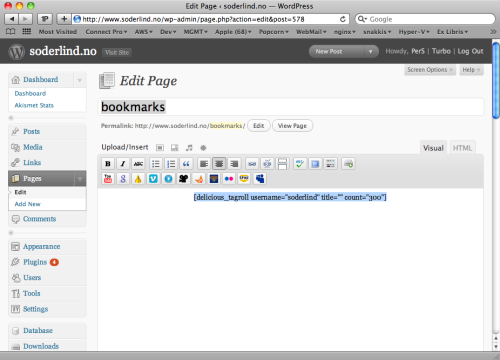Toggle bold formatting in editor
Screen dimensions: 500x360
point(108,164)
